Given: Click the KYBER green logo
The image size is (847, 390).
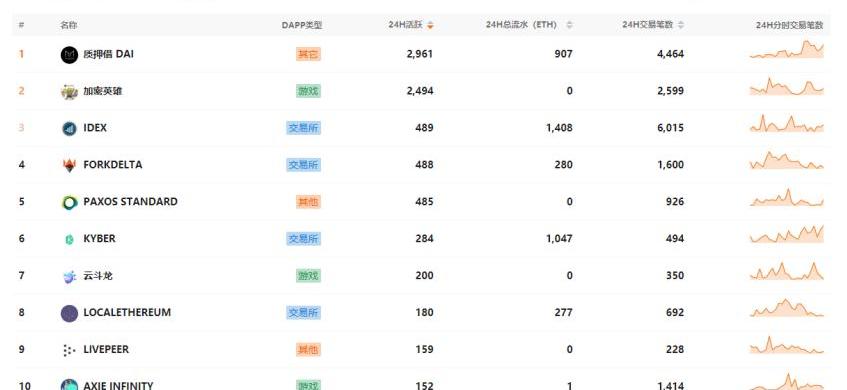Looking at the screenshot, I should coord(69,239).
